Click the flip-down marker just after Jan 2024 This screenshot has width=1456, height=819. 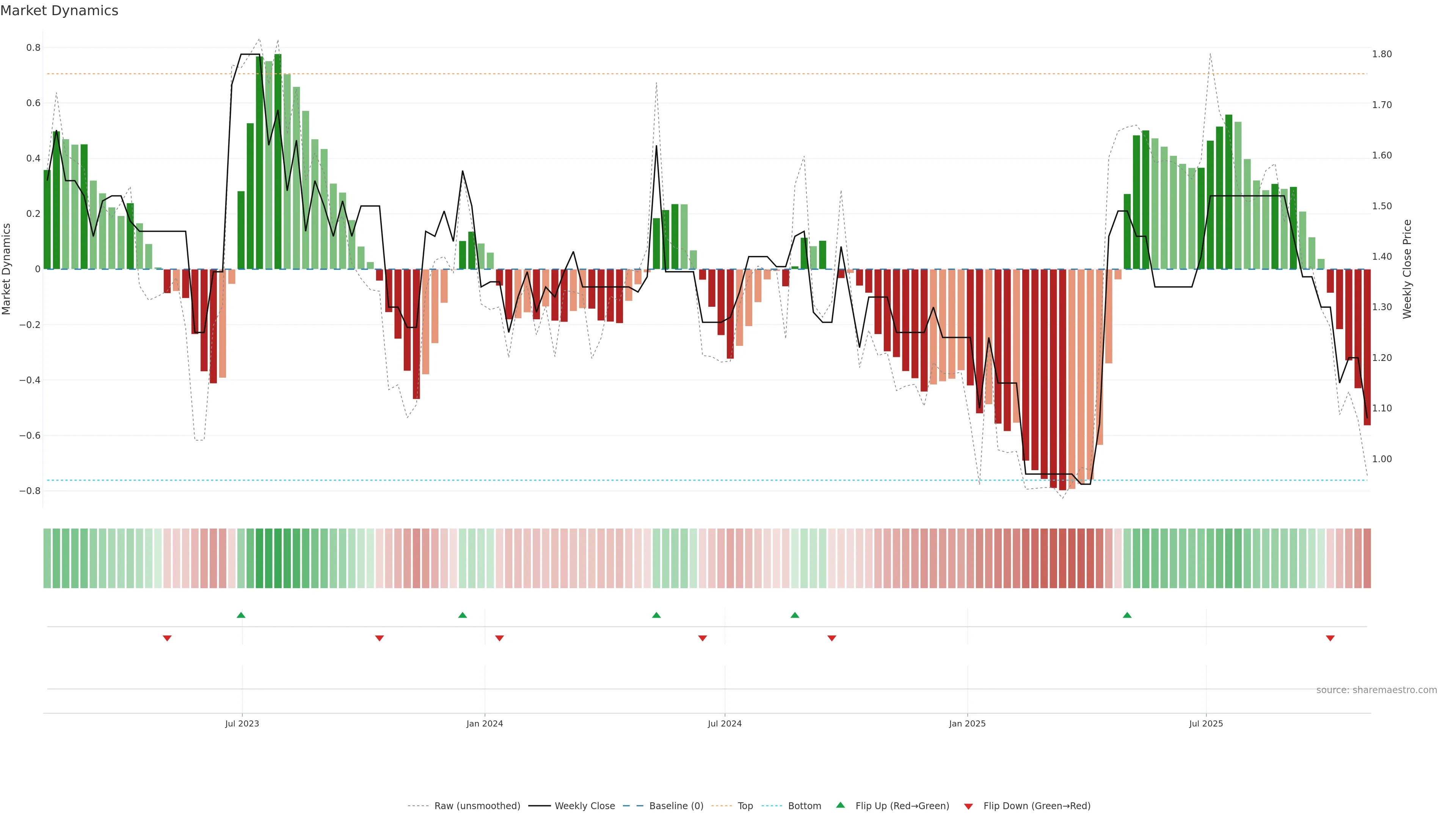499,638
